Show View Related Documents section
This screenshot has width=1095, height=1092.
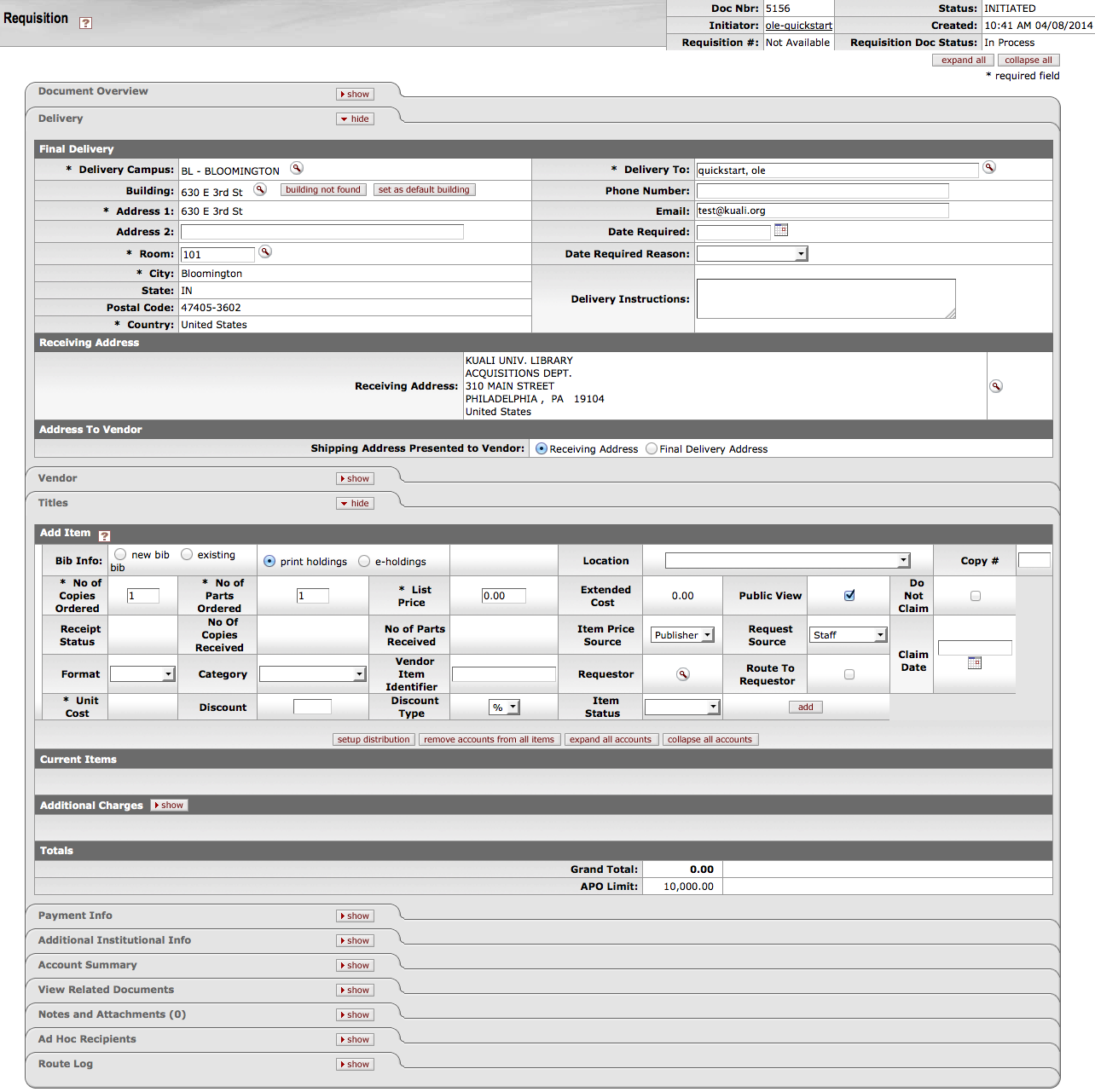click(355, 991)
